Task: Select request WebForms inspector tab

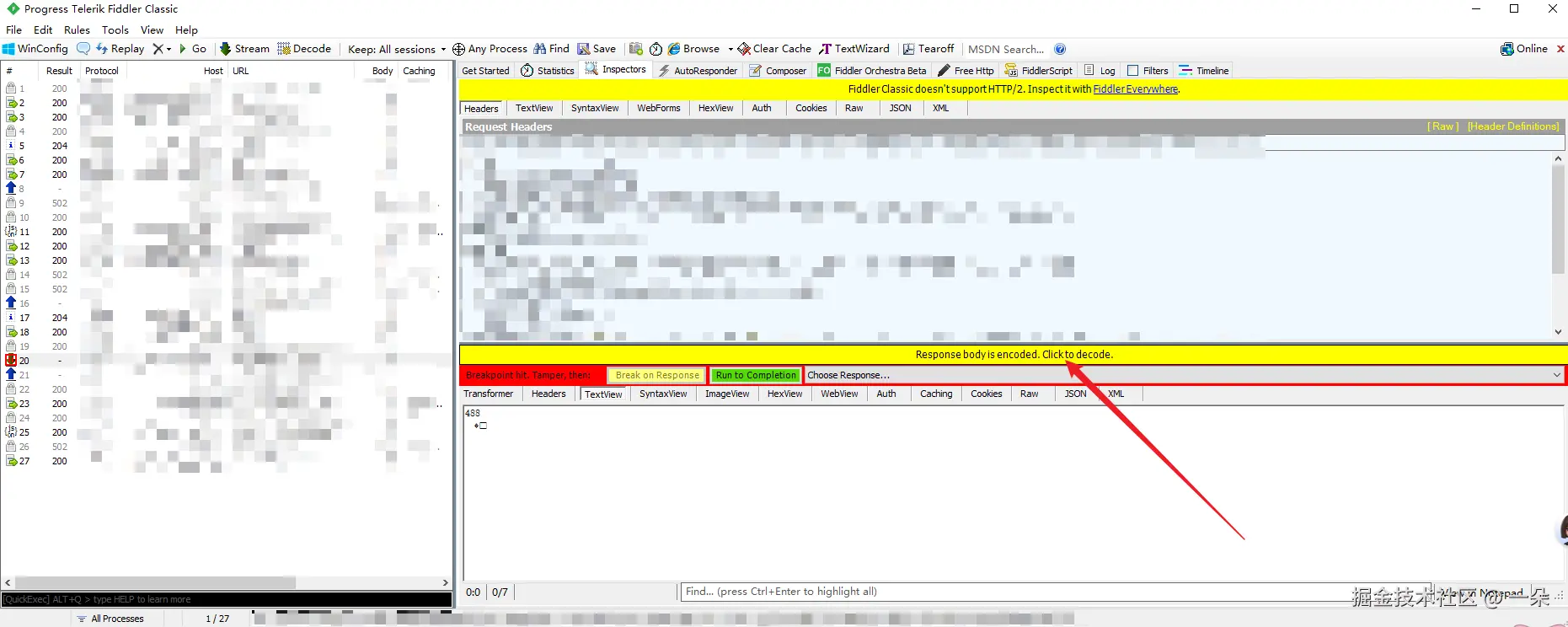Action: point(658,108)
